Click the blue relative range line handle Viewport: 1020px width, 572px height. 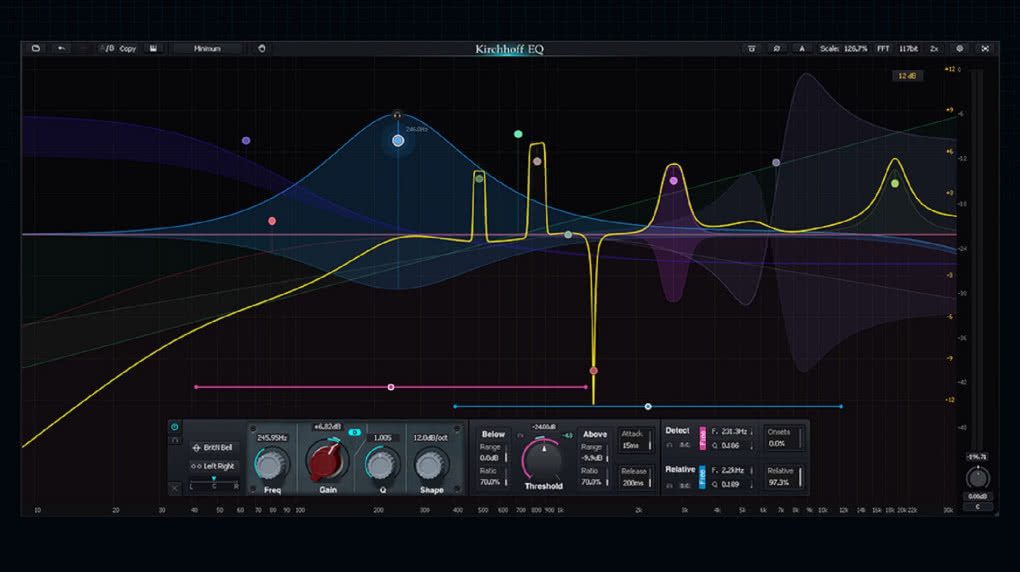(x=648, y=407)
